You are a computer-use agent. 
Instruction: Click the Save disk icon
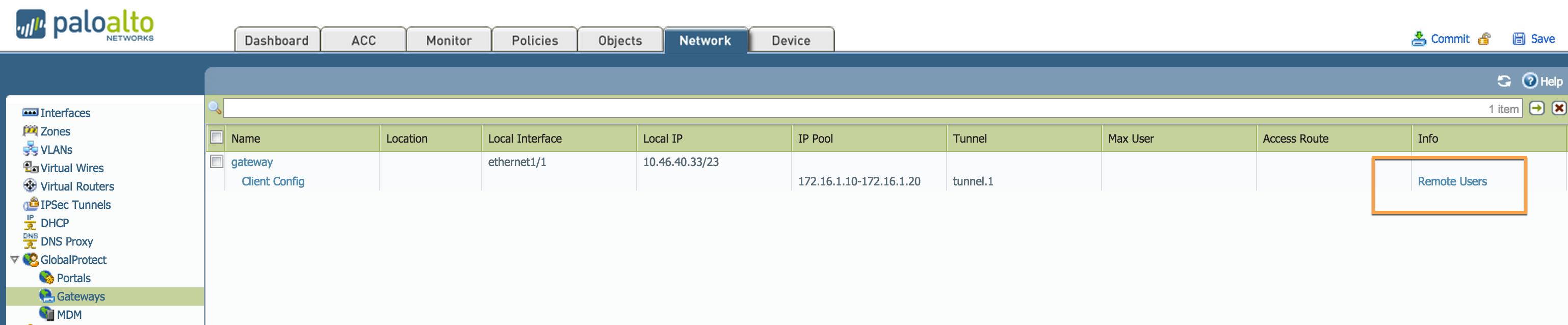point(1519,39)
